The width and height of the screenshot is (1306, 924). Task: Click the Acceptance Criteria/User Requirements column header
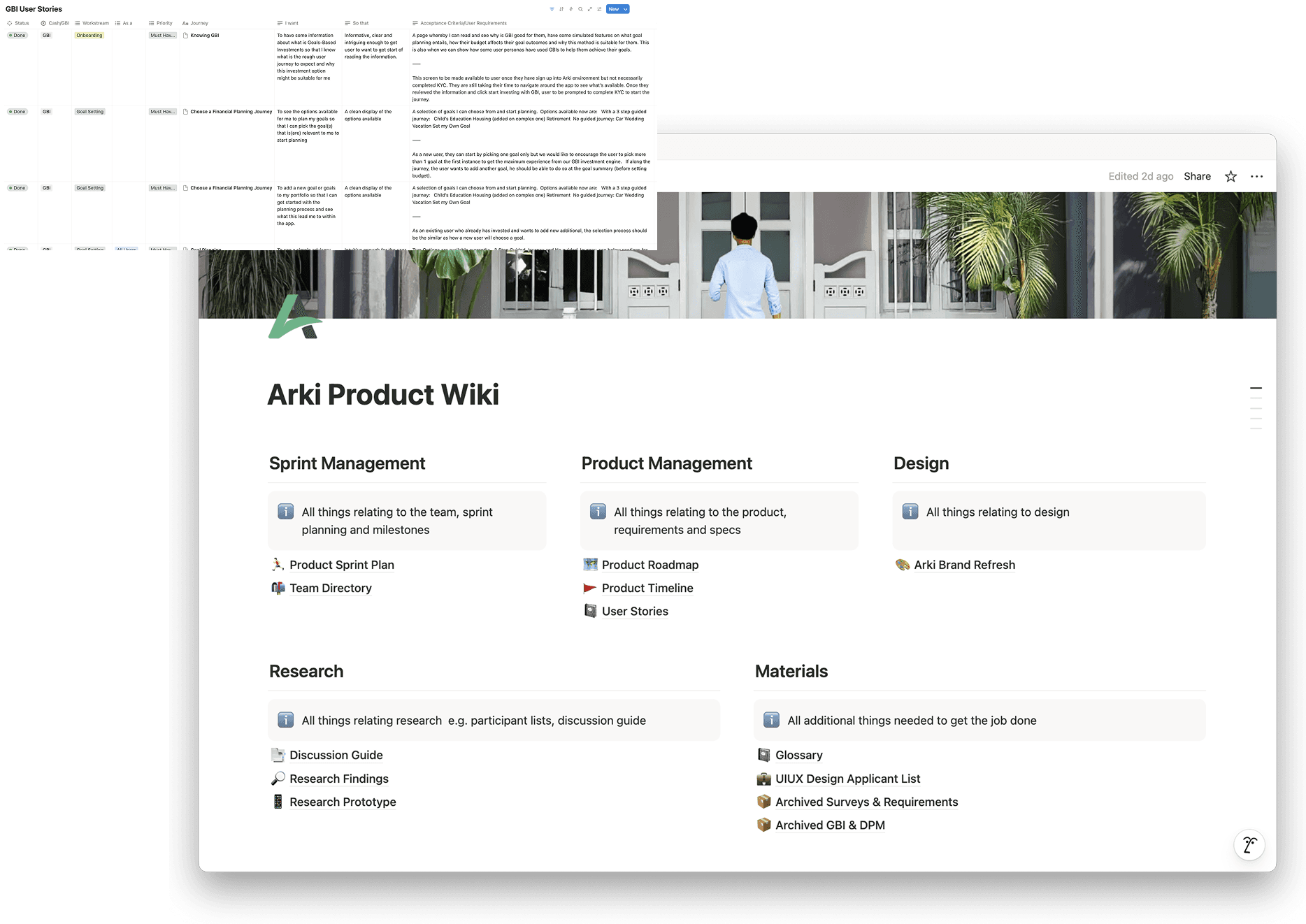(x=459, y=23)
